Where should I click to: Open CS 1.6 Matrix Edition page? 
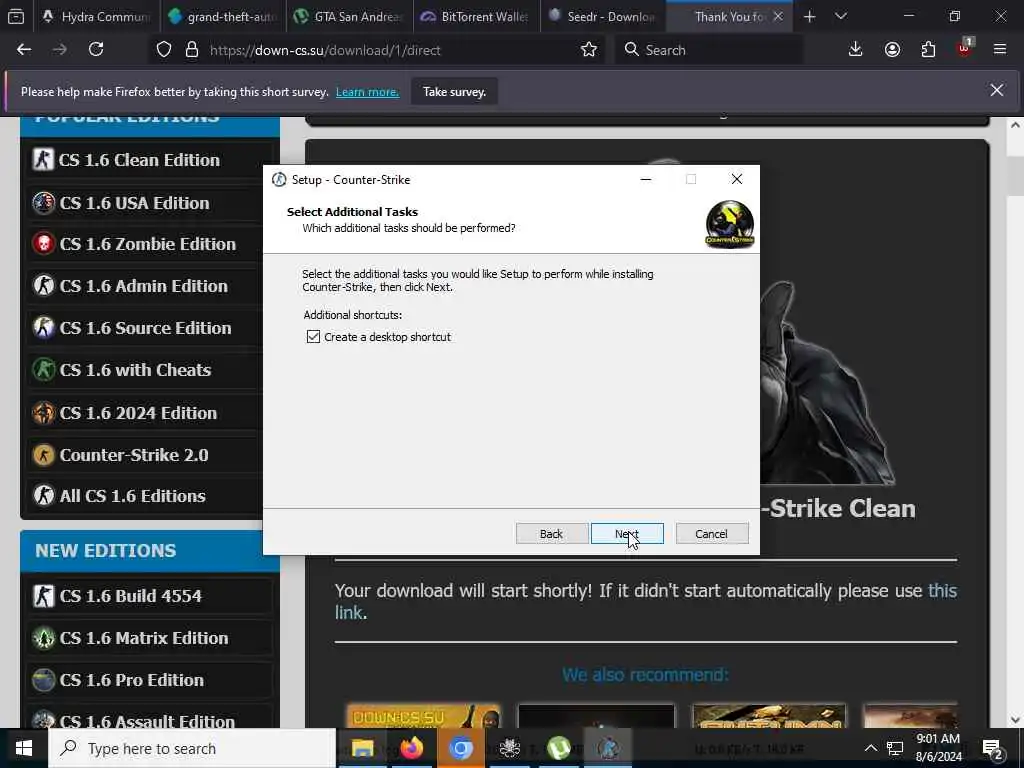pos(144,637)
